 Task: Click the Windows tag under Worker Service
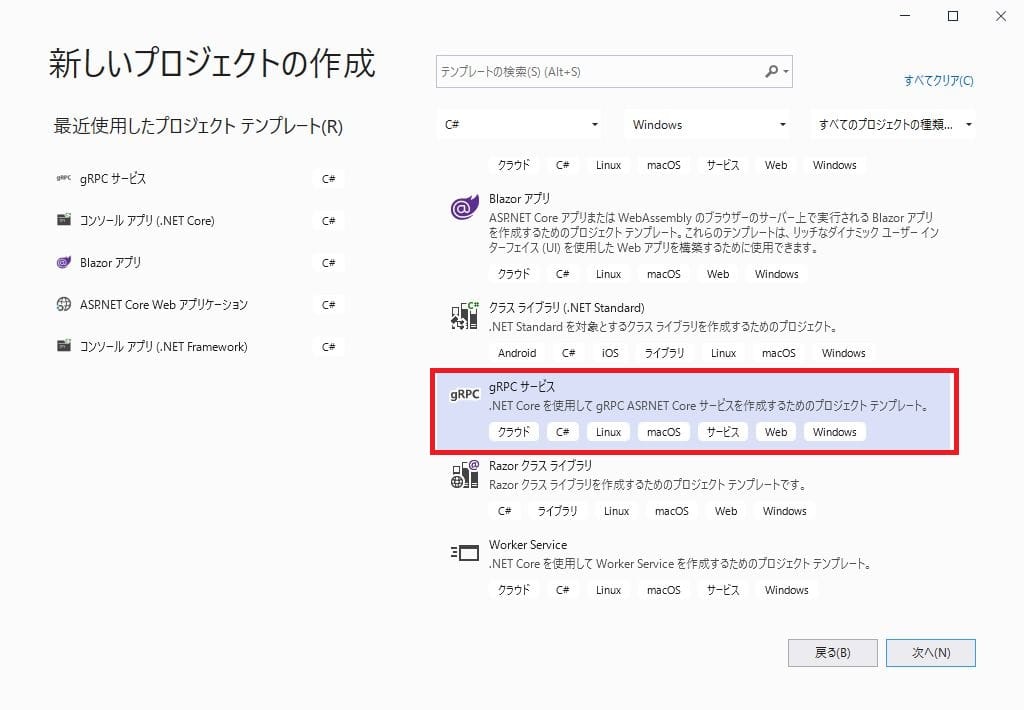click(786, 590)
